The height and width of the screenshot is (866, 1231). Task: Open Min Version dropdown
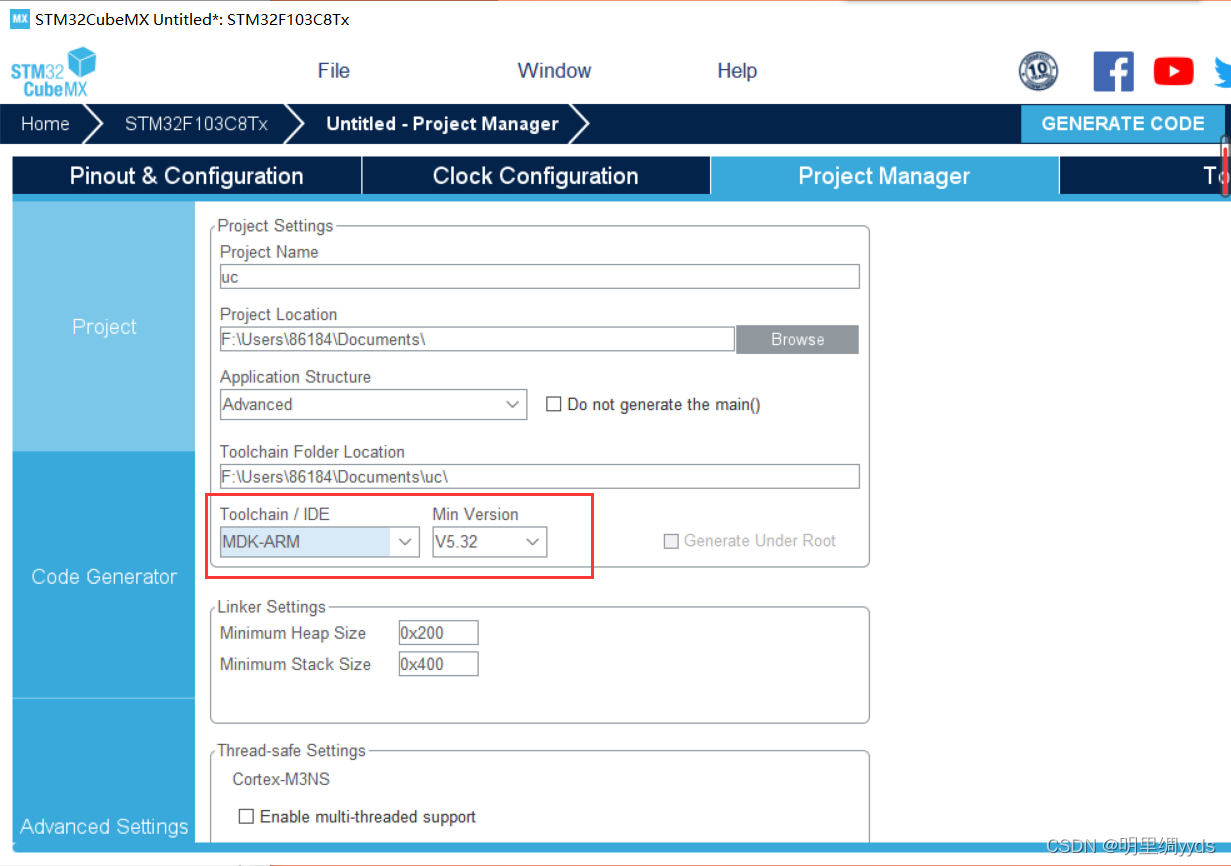click(489, 542)
